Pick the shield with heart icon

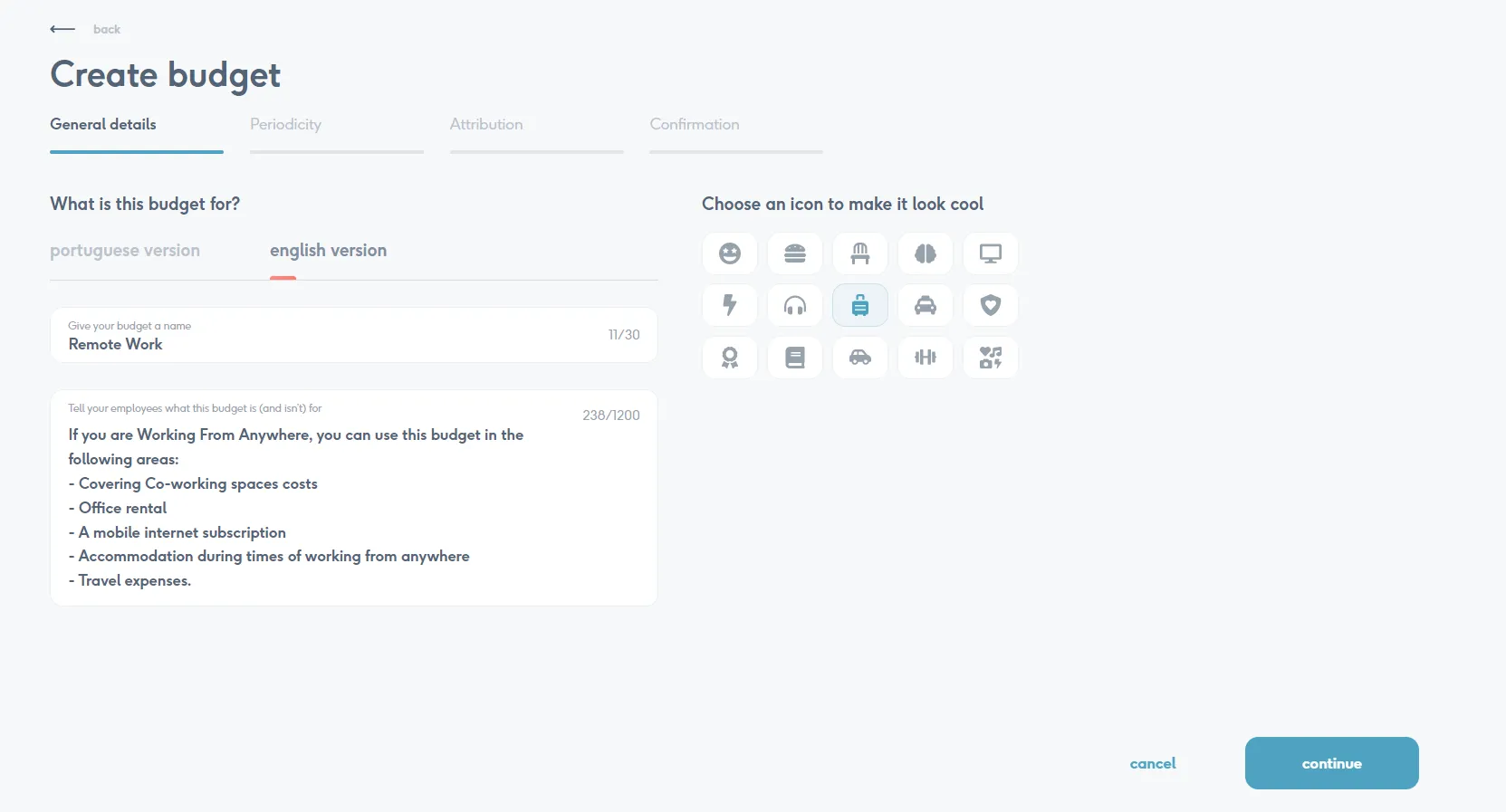point(990,305)
